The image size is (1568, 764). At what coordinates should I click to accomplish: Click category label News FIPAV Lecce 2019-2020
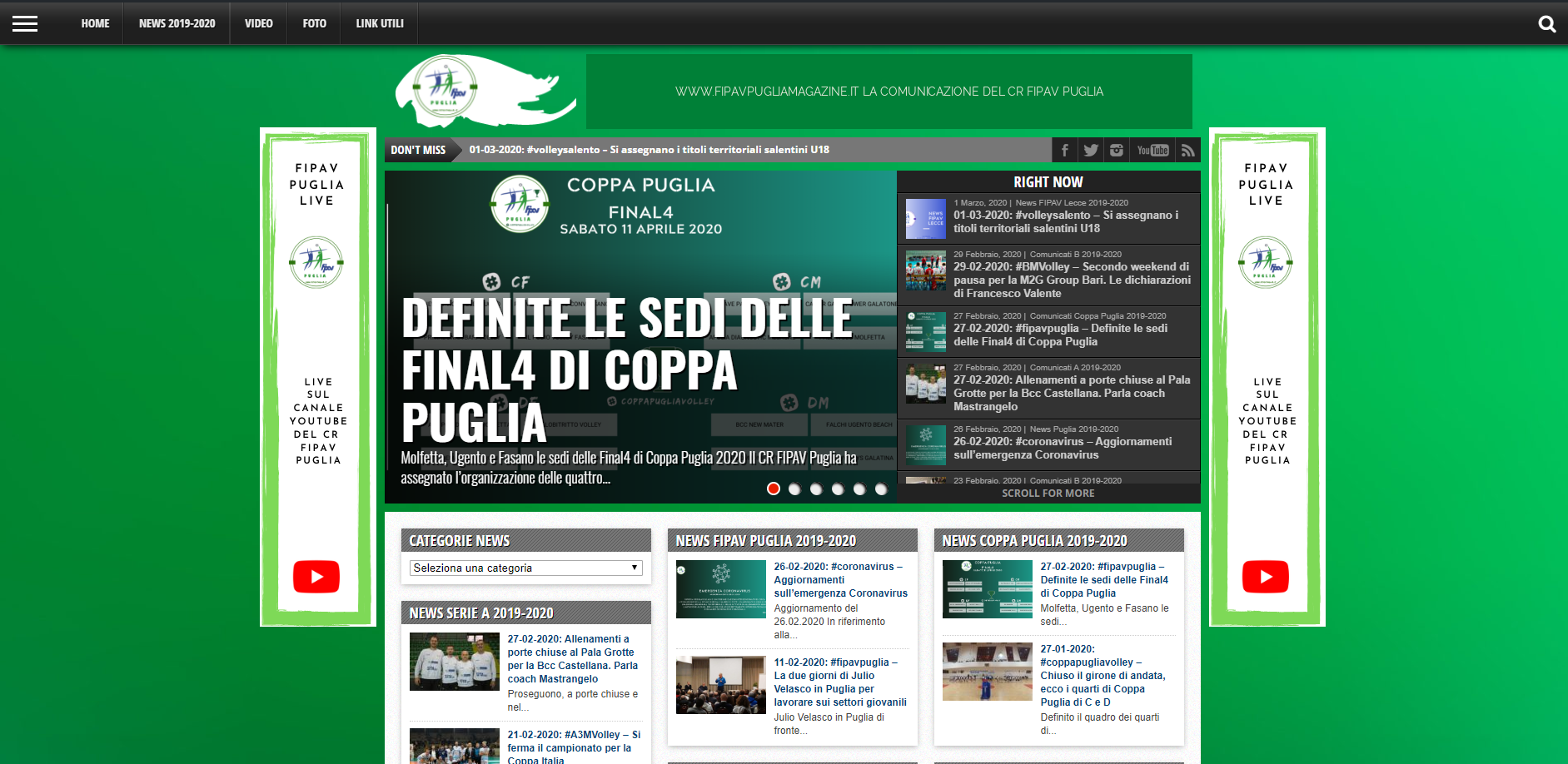(1072, 203)
